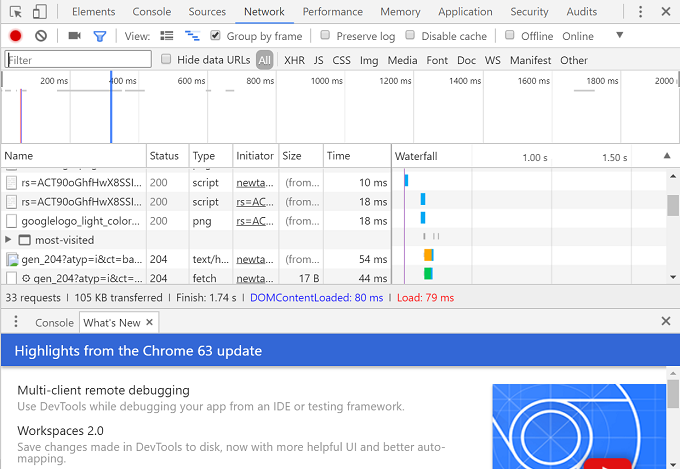Toggle the filter funnel icon
Image resolution: width=680 pixels, height=469 pixels.
click(x=100, y=36)
